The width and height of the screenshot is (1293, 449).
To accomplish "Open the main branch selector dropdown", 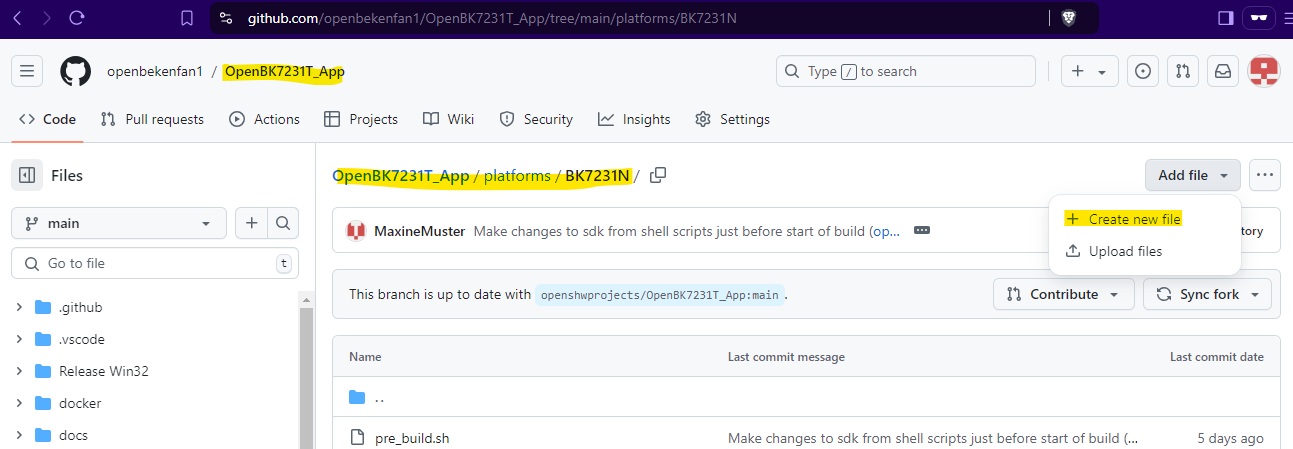I will point(119,223).
